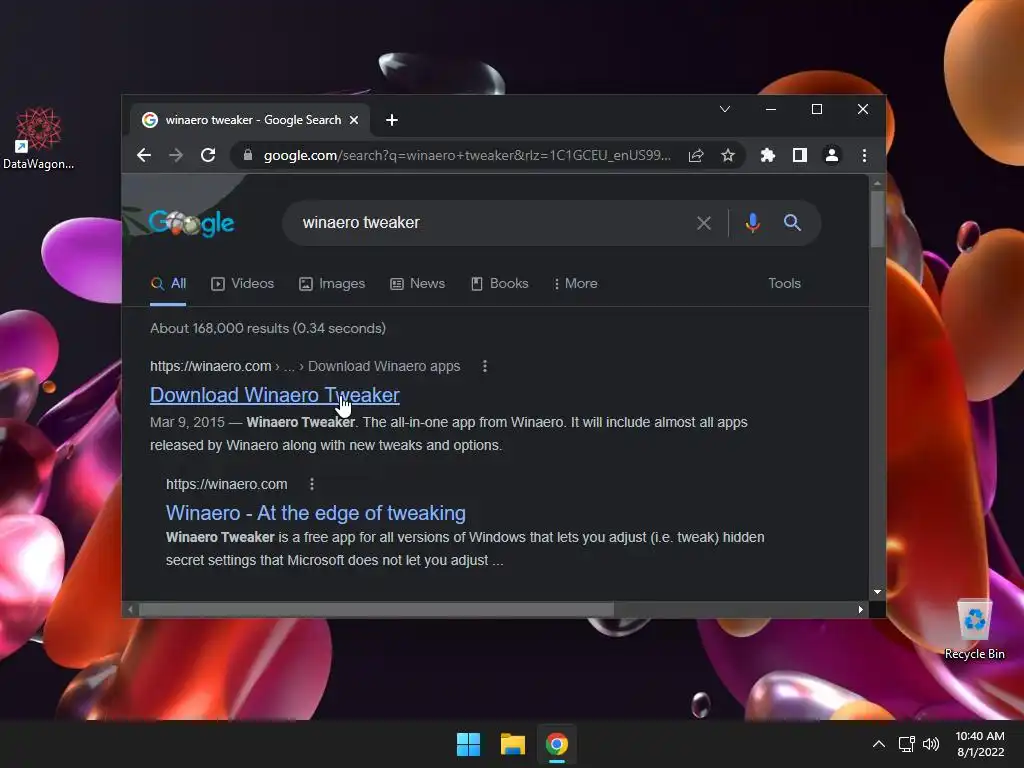
Task: Open the clock showing 10:40 AM
Action: tap(980, 744)
